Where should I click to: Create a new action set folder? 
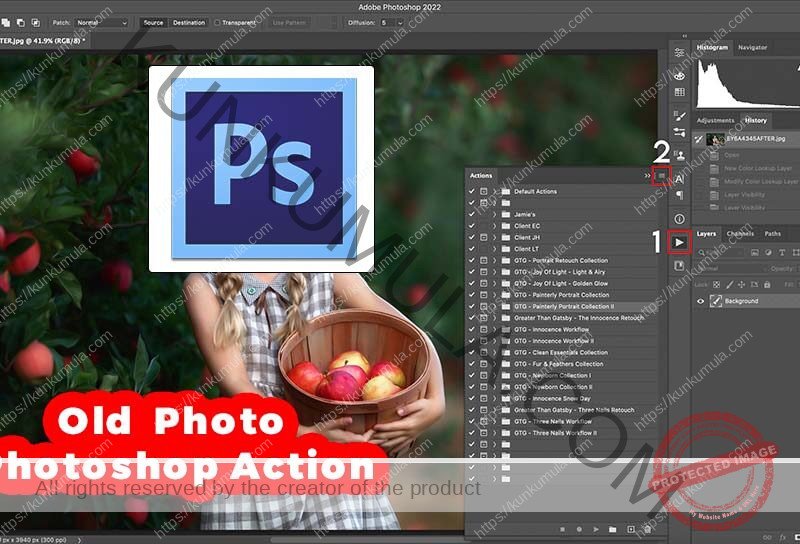[612, 529]
